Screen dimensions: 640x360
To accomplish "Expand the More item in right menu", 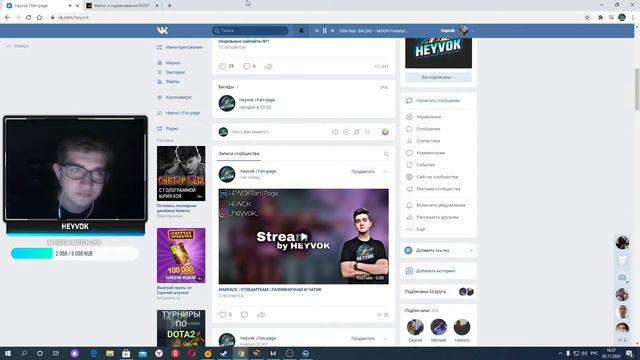I will point(420,229).
